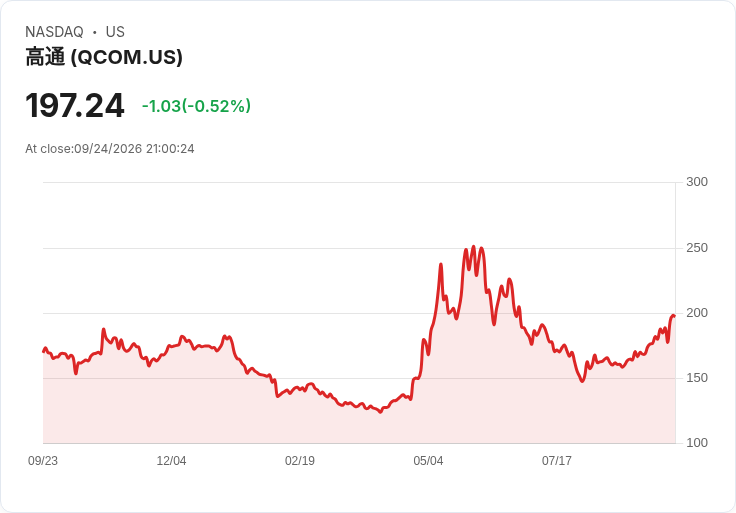Click the 200 price axis label
The width and height of the screenshot is (736, 513).
coord(697,313)
